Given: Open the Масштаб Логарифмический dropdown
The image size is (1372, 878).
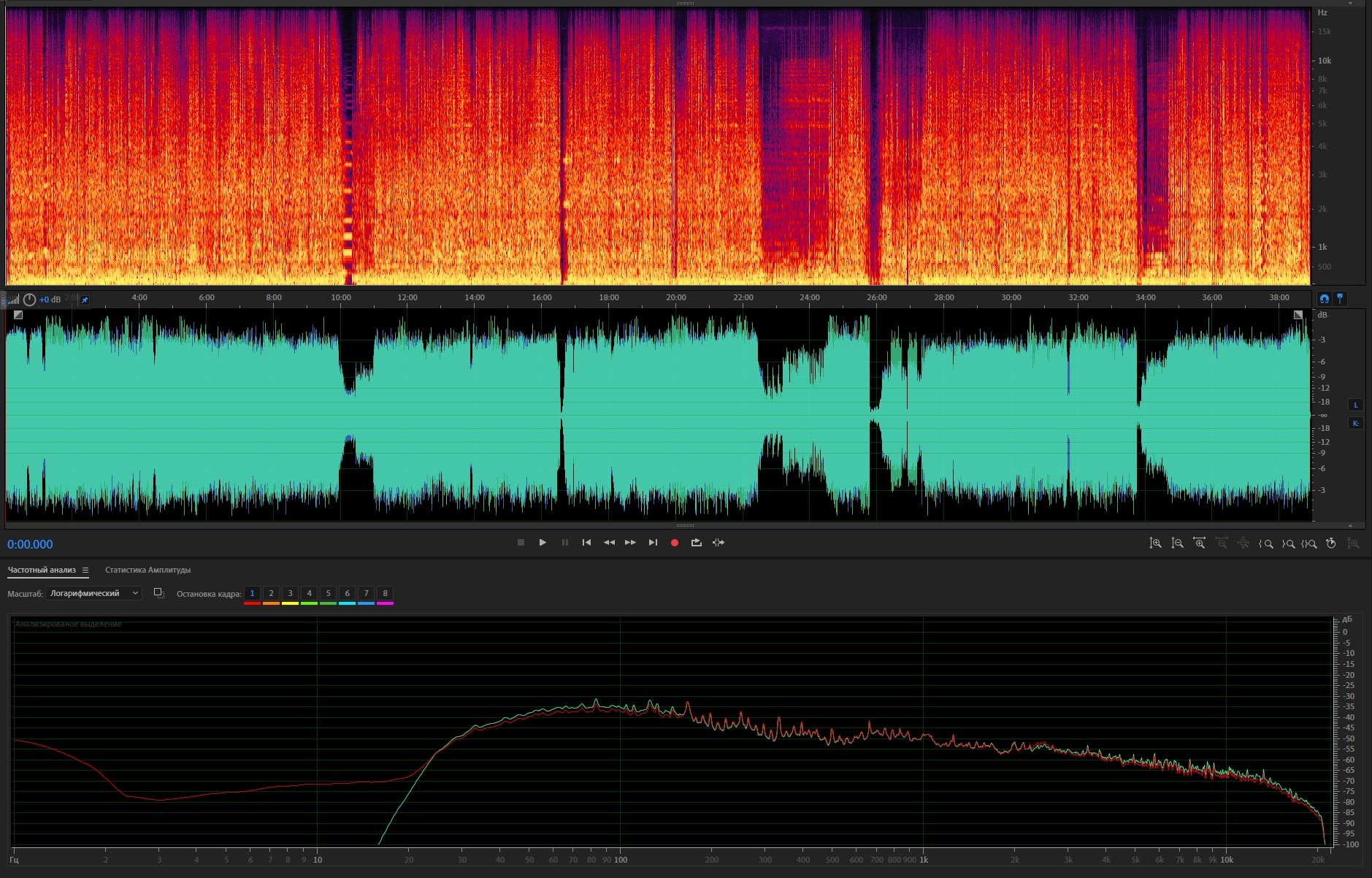Looking at the screenshot, I should click(x=93, y=594).
